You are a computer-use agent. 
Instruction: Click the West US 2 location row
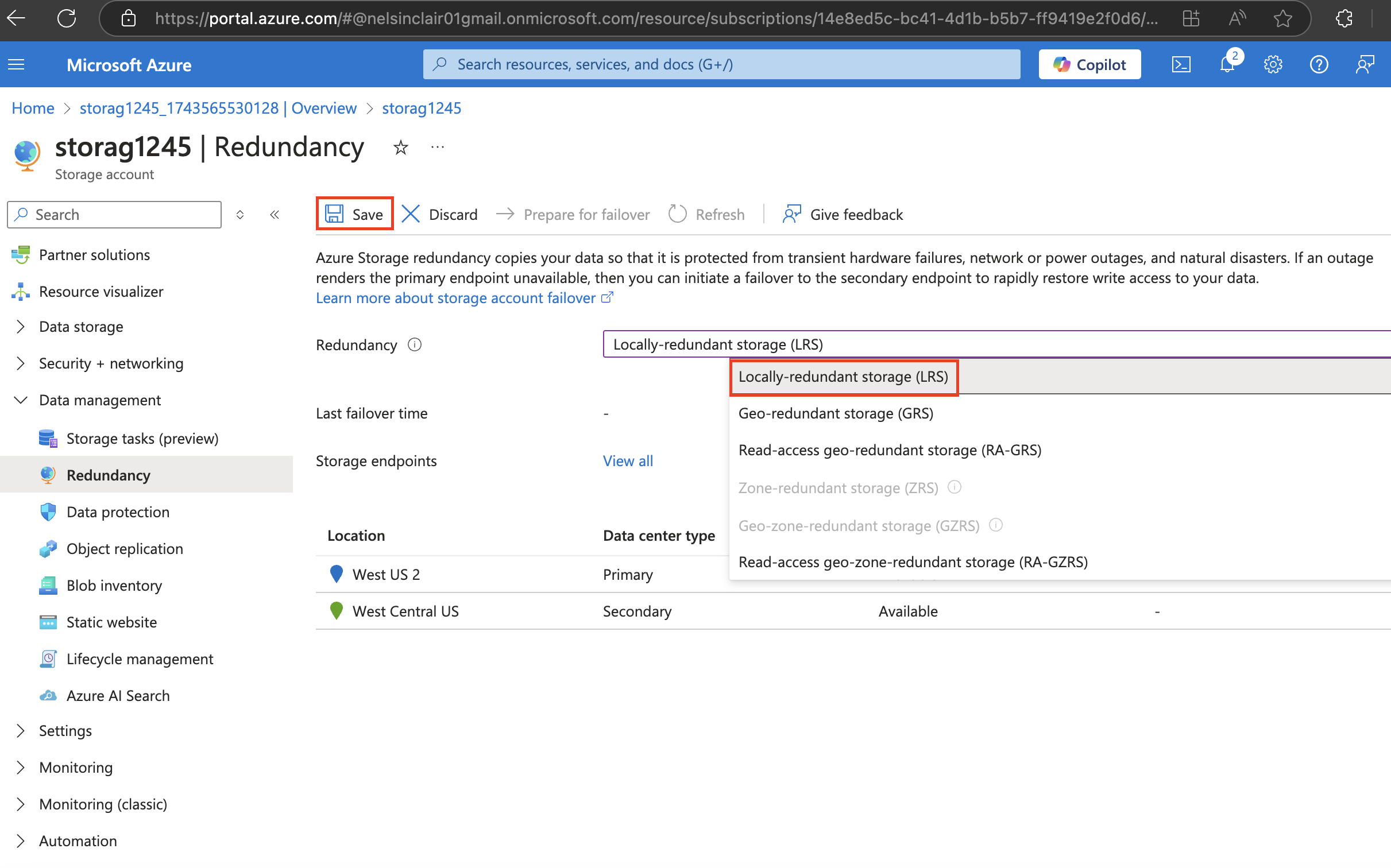pyautogui.click(x=853, y=574)
